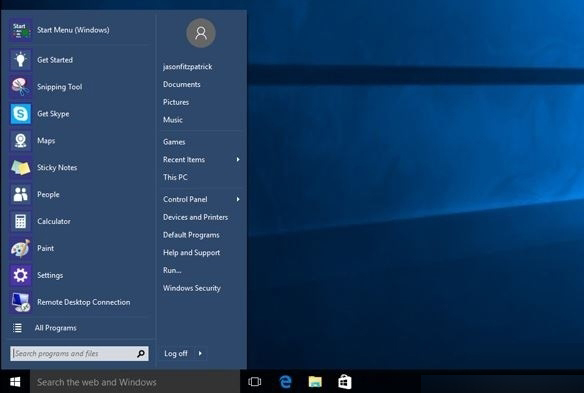584x393 pixels.
Task: Click the Get Skype text label
Action: [53, 114]
